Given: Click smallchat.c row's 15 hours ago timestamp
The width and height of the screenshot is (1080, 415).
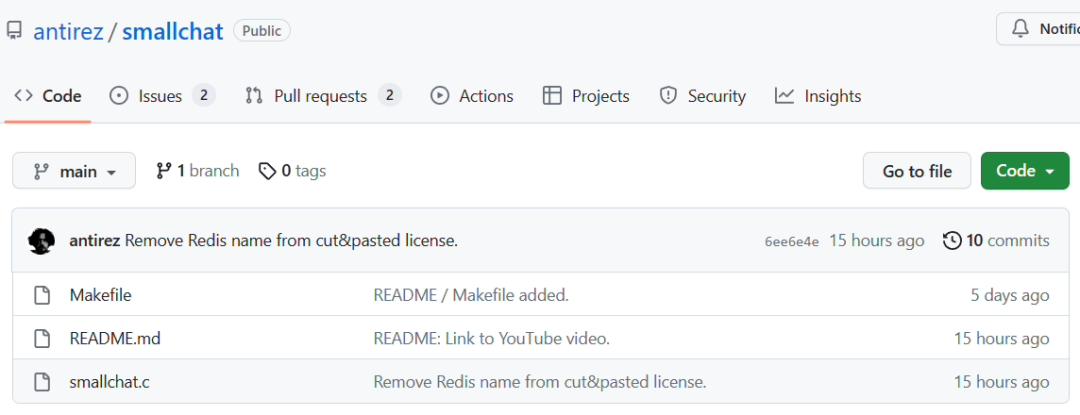Looking at the screenshot, I should [1001, 382].
